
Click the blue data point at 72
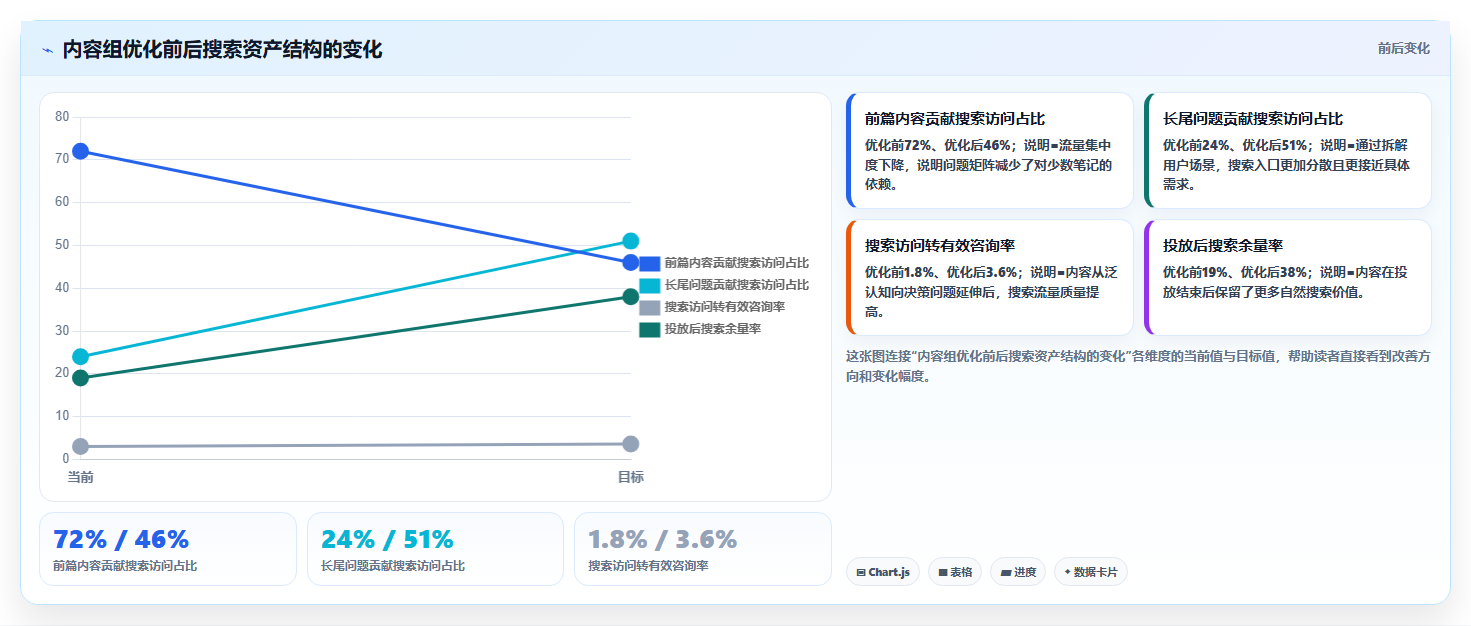point(81,151)
